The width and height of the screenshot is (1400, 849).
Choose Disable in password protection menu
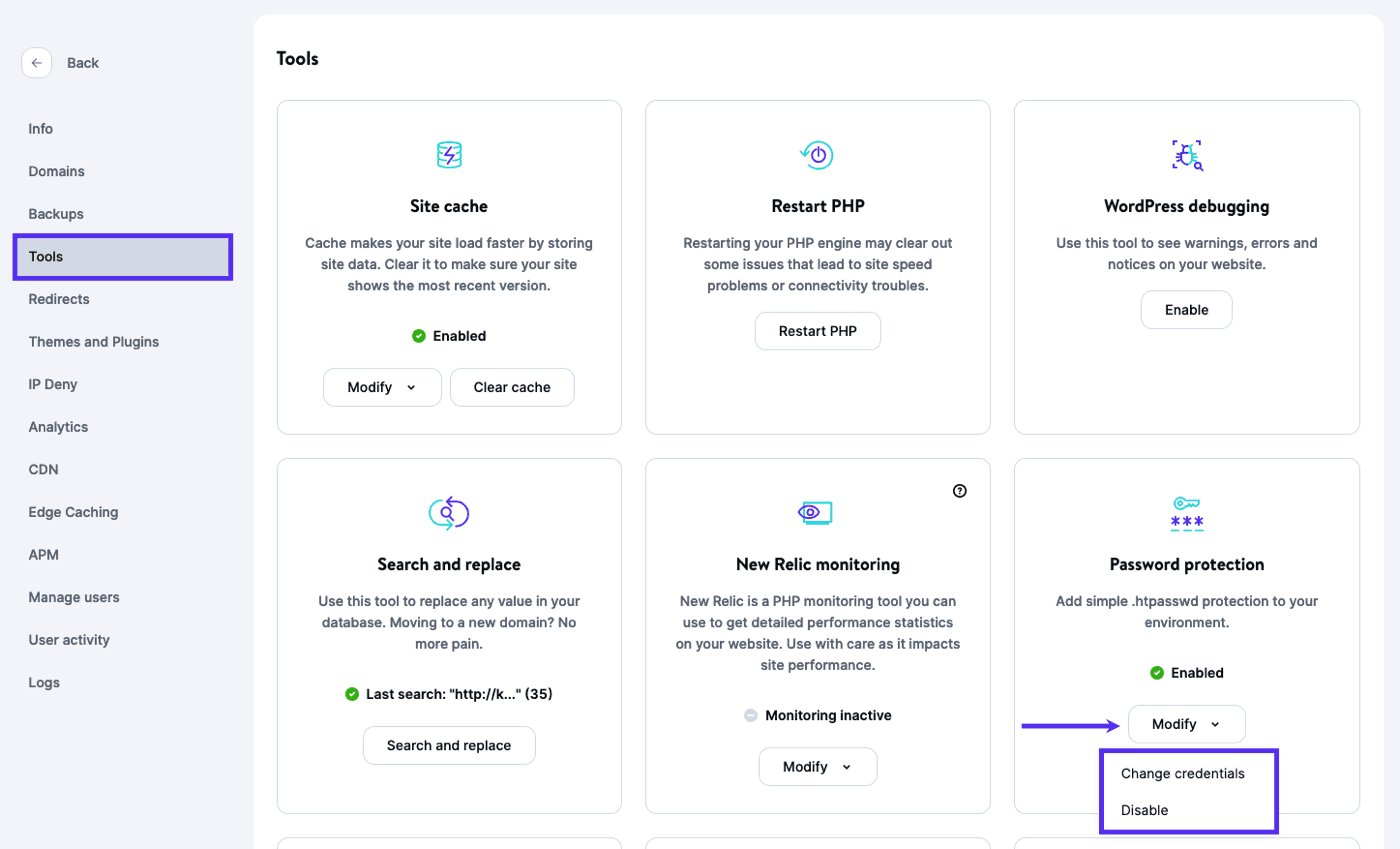point(1144,810)
